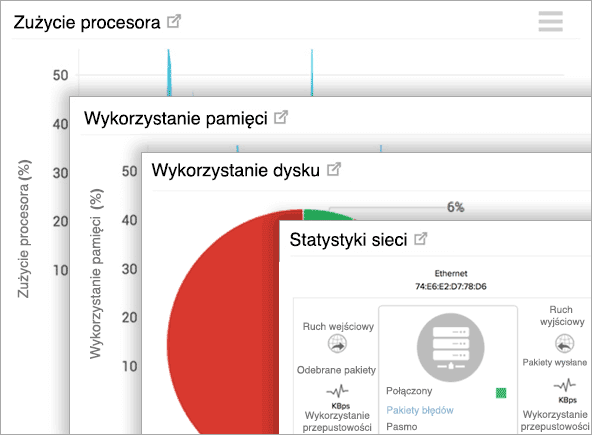This screenshot has height=435, width=592.
Task: Click the Ruch wyjściowy label
Action: (562, 316)
